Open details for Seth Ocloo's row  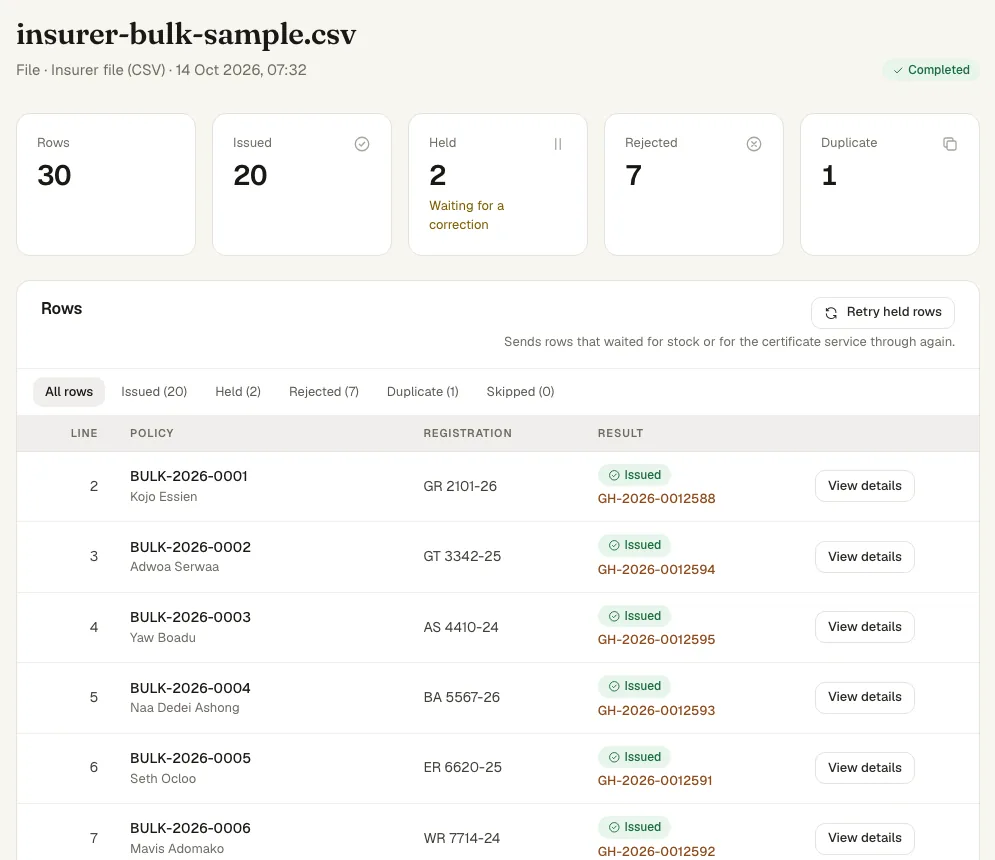coord(864,768)
